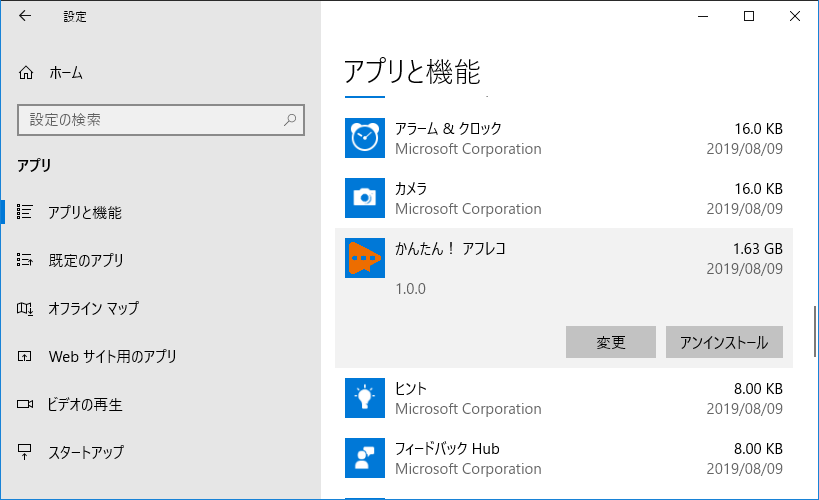This screenshot has height=500, width=819.
Task: Maximize the settings window
Action: [x=749, y=16]
